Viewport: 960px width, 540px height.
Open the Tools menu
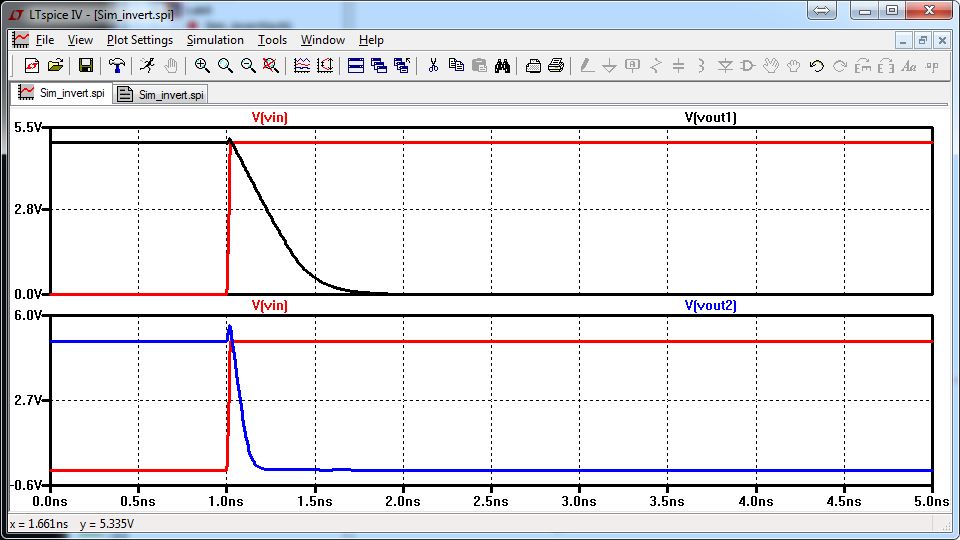pyautogui.click(x=272, y=40)
